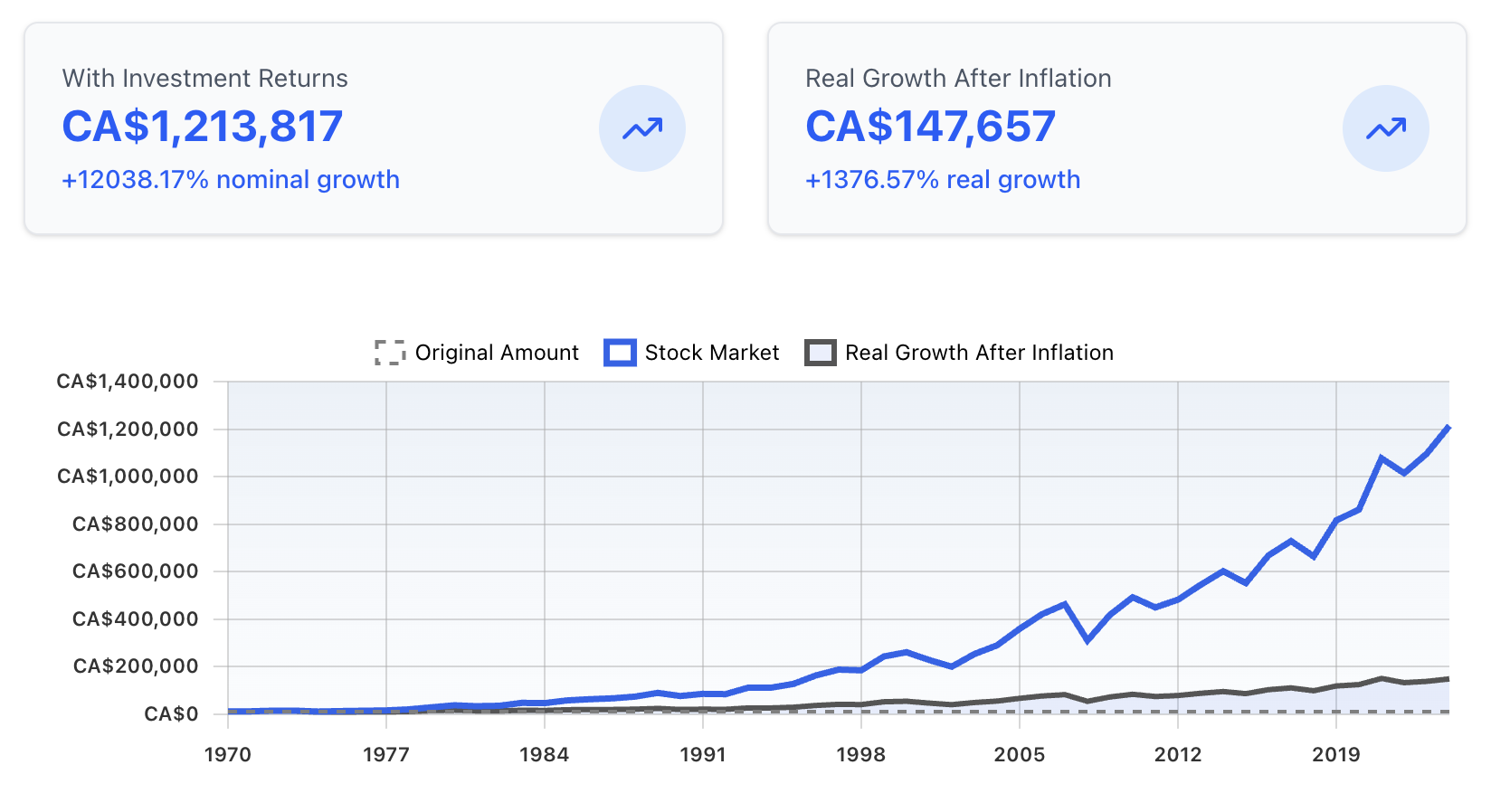1491x812 pixels.
Task: Click the 2005 x-axis label
Action: (1019, 755)
